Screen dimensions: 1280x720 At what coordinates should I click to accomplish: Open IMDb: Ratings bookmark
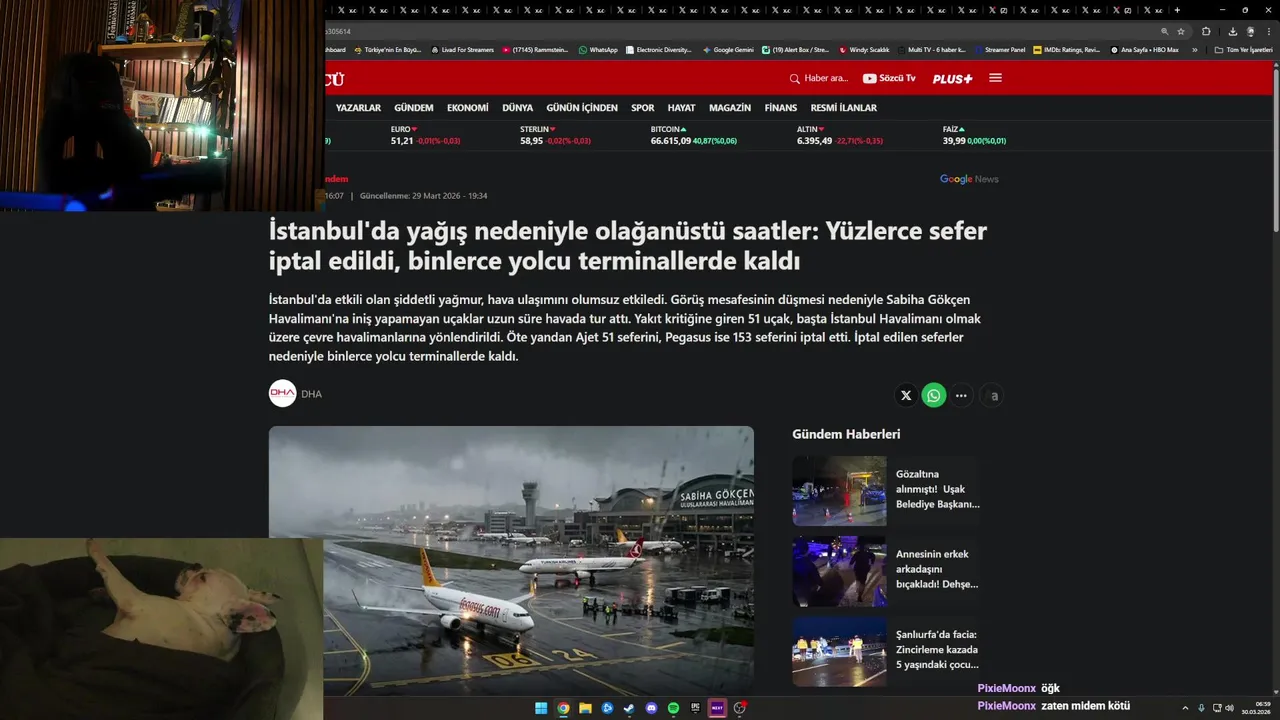pyautogui.click(x=1067, y=49)
